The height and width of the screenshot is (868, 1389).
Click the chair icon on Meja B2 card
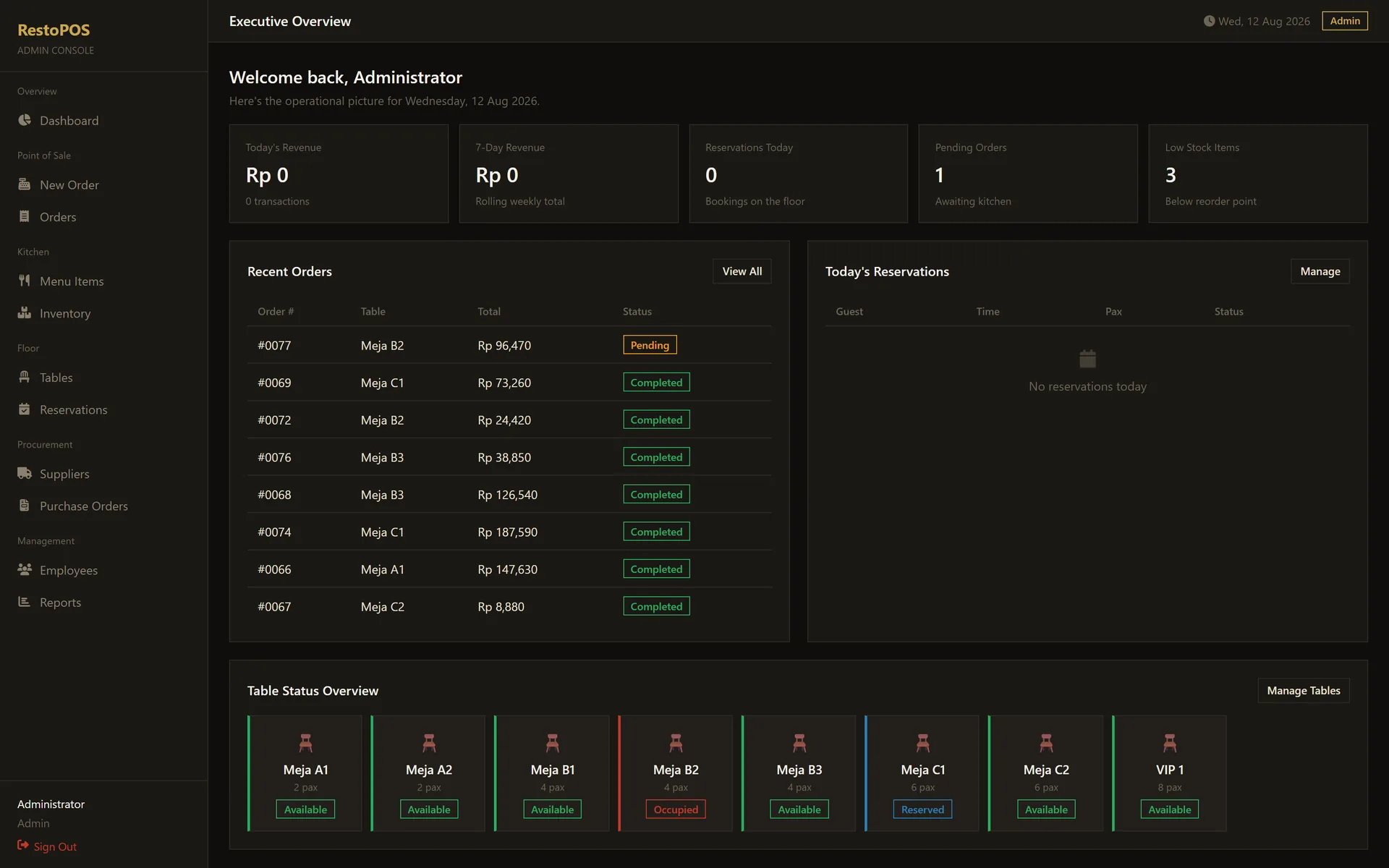point(676,743)
